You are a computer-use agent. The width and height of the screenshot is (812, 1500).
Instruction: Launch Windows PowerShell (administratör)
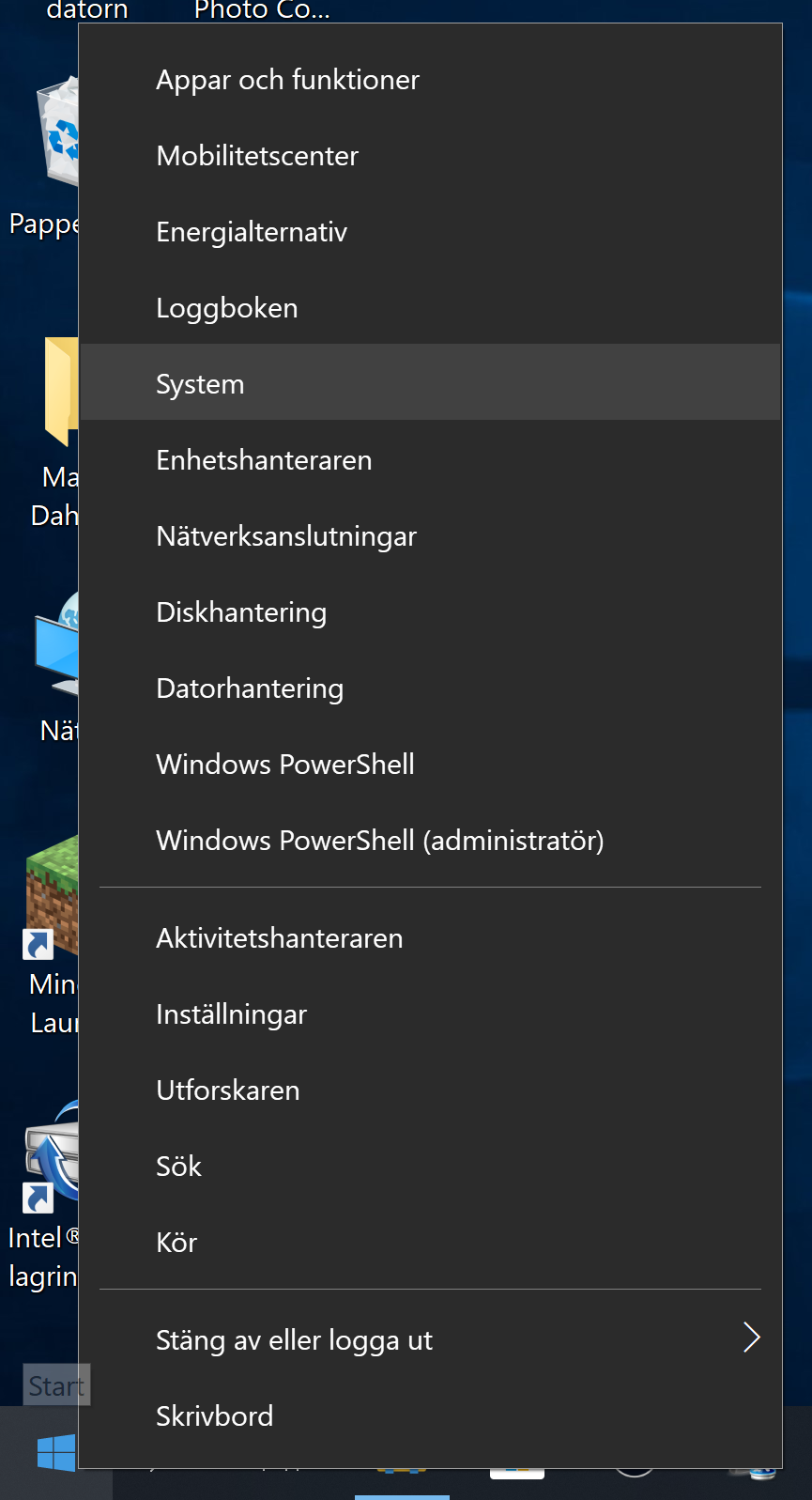tap(430, 841)
